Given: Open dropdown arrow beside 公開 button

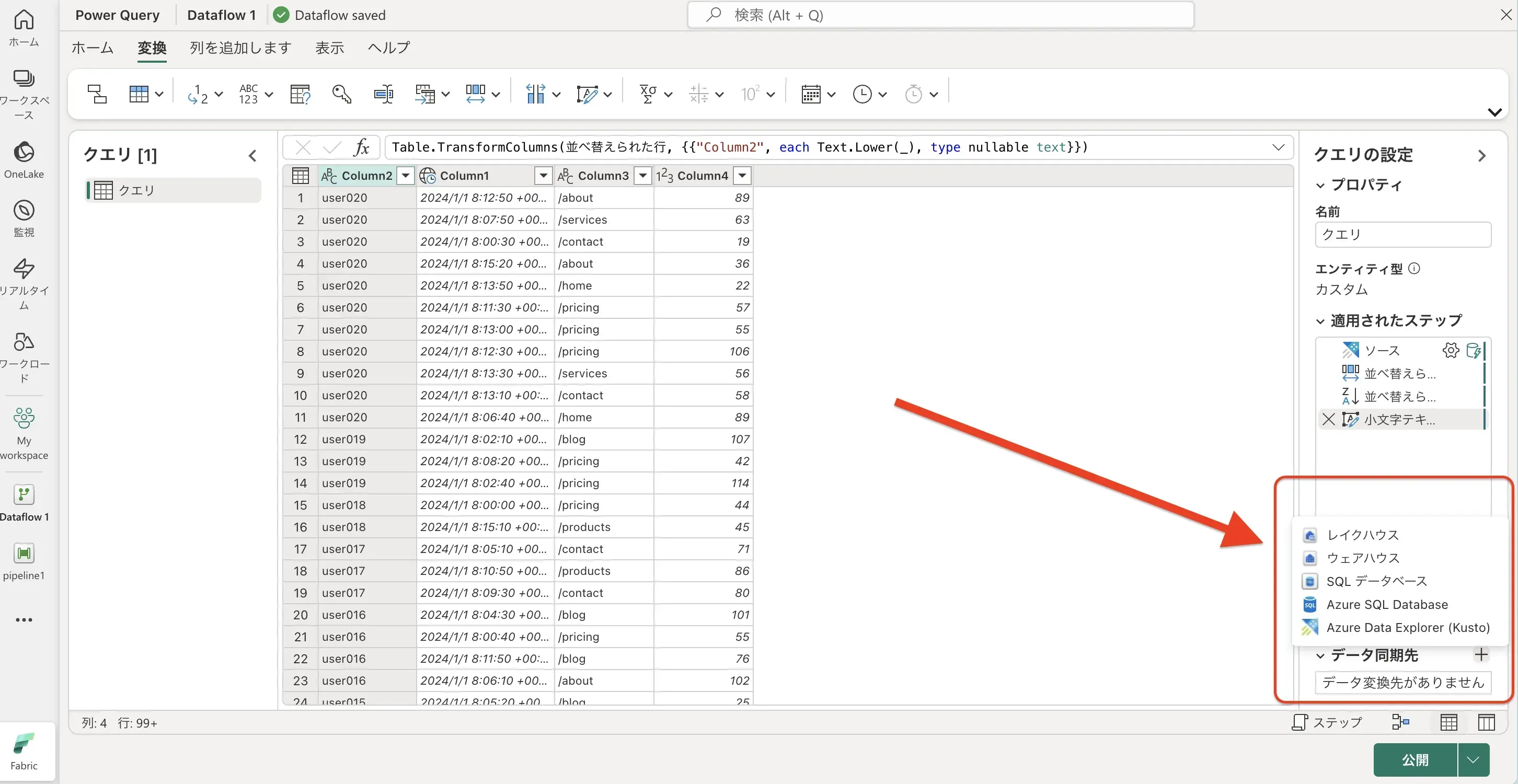Looking at the screenshot, I should [1473, 760].
